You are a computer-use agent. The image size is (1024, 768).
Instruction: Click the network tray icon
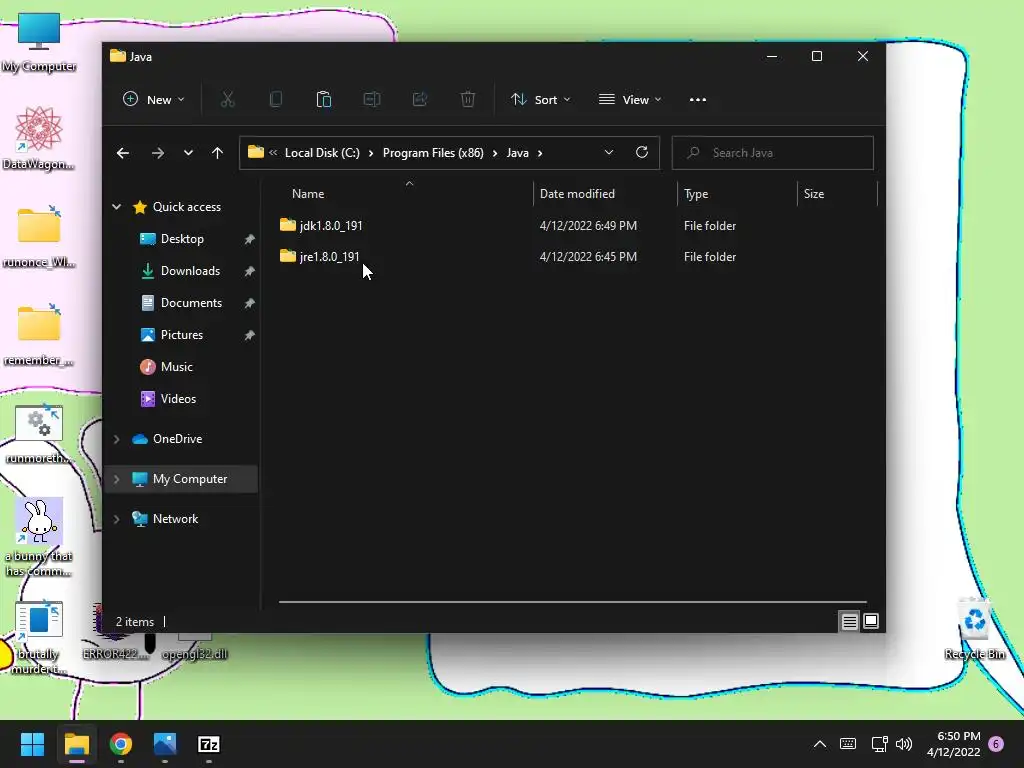(x=879, y=744)
